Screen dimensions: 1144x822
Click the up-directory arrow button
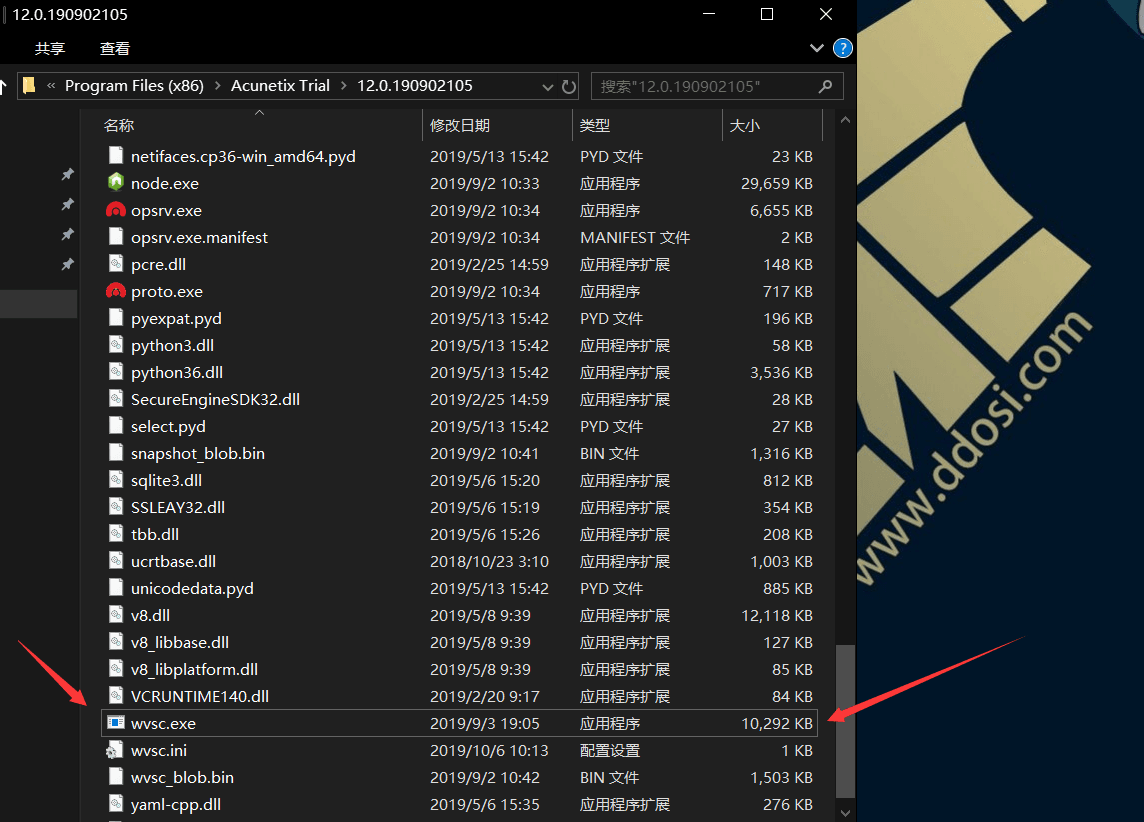(x=3, y=86)
